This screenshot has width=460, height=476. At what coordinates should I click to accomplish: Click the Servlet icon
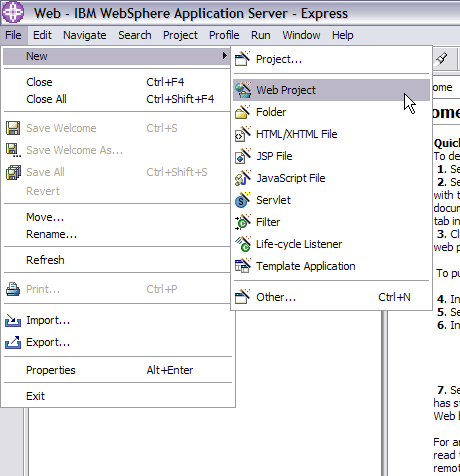[x=242, y=200]
